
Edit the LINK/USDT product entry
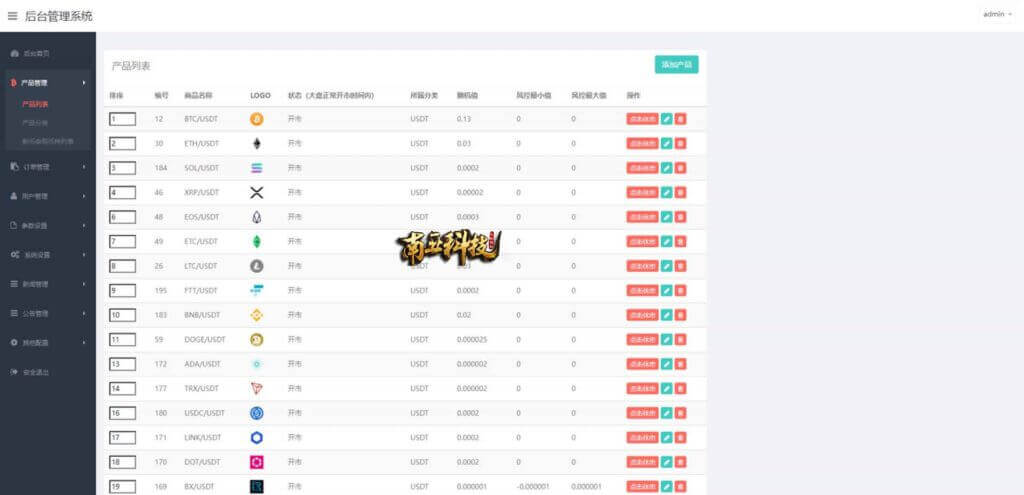(x=666, y=438)
